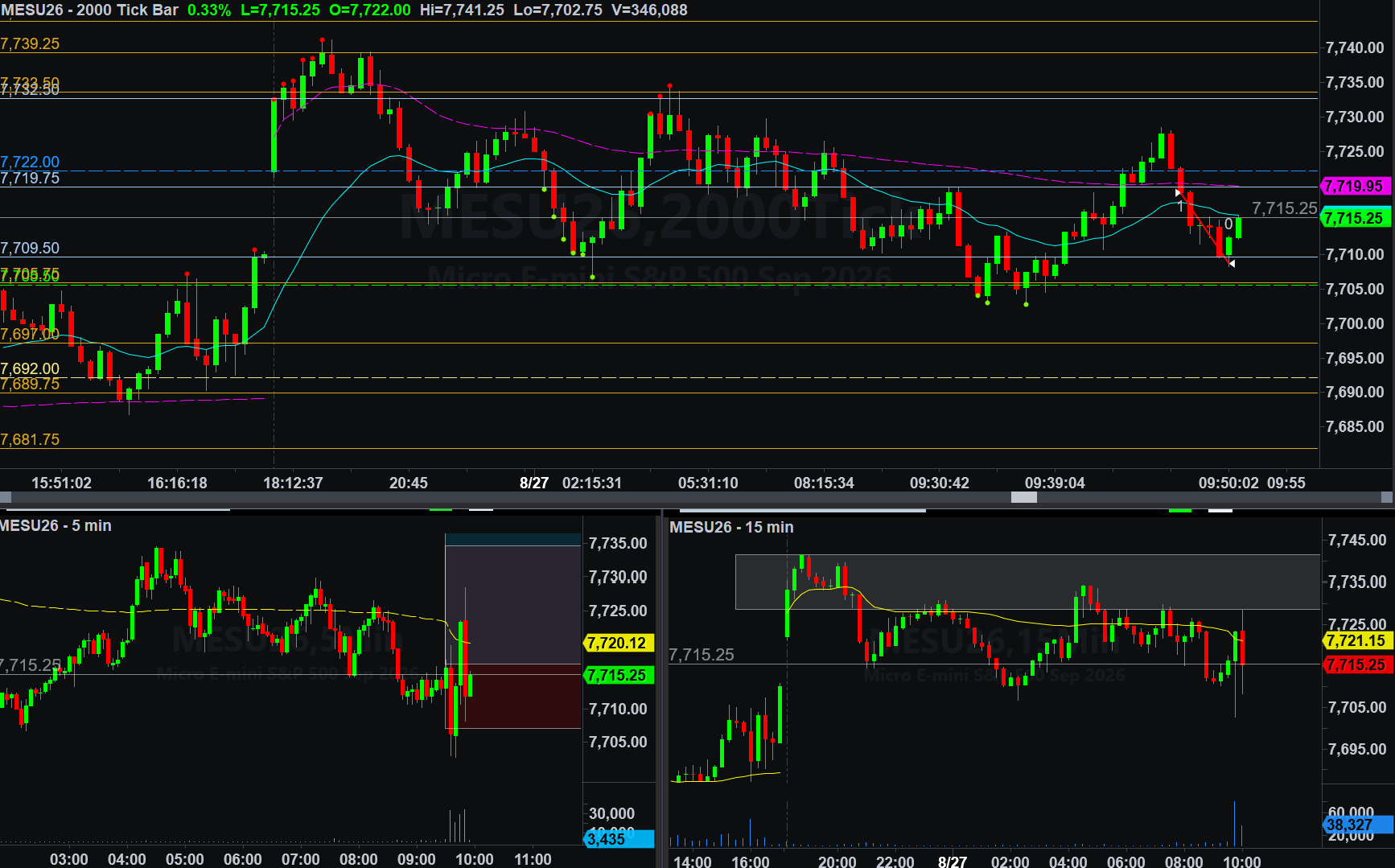Click the 09:00 time label on the 5 min chart
Screen dimensions: 1395x868
416,860
